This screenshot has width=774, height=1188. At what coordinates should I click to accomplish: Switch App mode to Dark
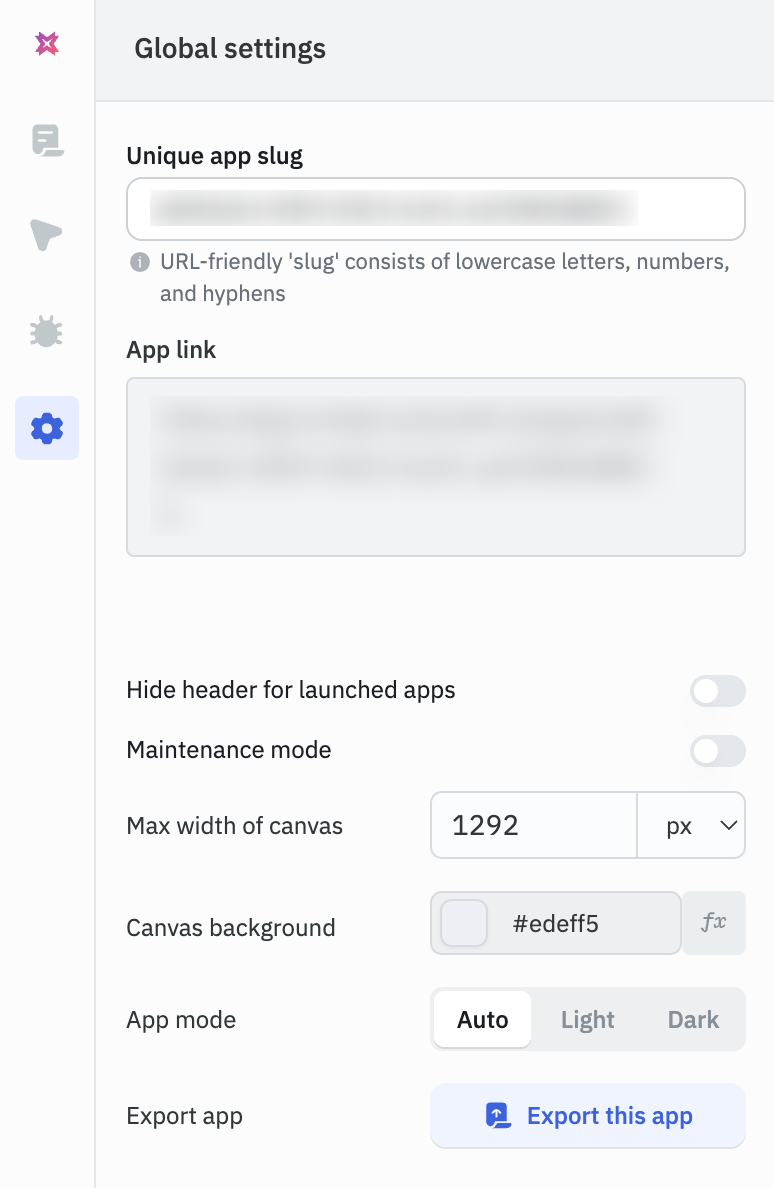[693, 1019]
